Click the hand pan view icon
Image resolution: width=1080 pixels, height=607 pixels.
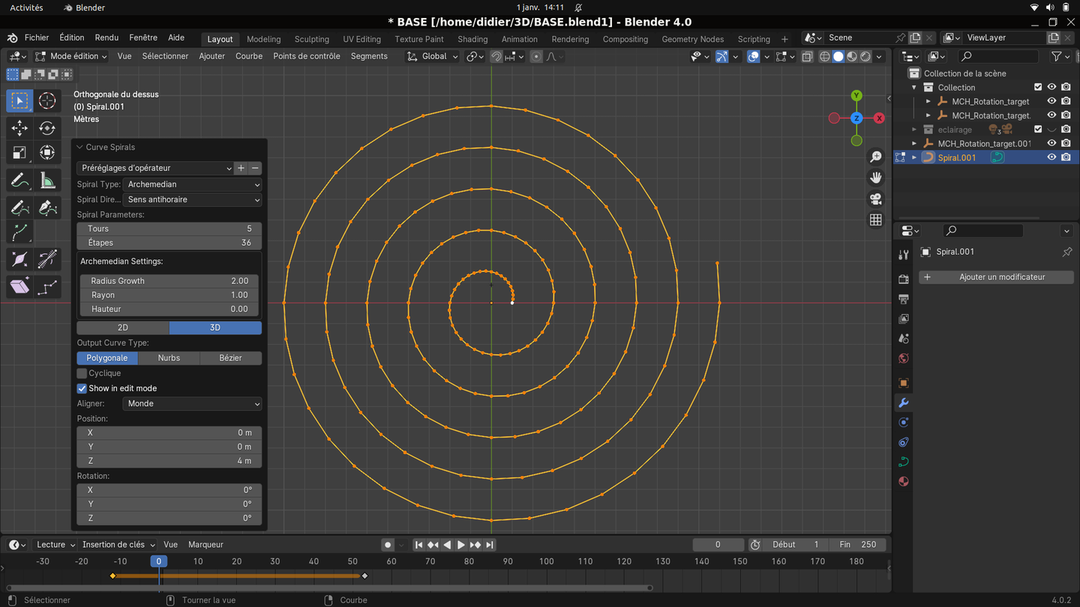tap(875, 178)
